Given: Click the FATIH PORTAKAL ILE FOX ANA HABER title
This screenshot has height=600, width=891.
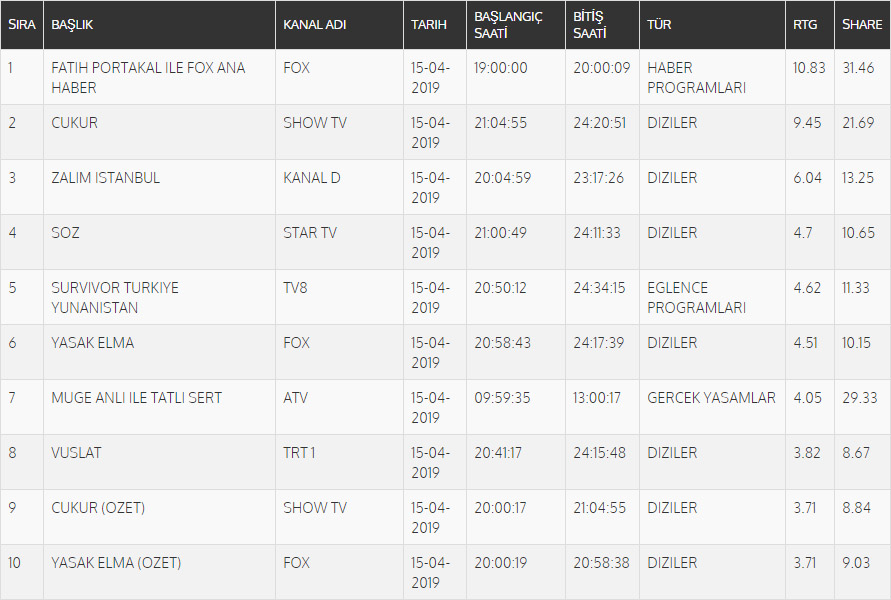Looking at the screenshot, I should click(148, 78).
